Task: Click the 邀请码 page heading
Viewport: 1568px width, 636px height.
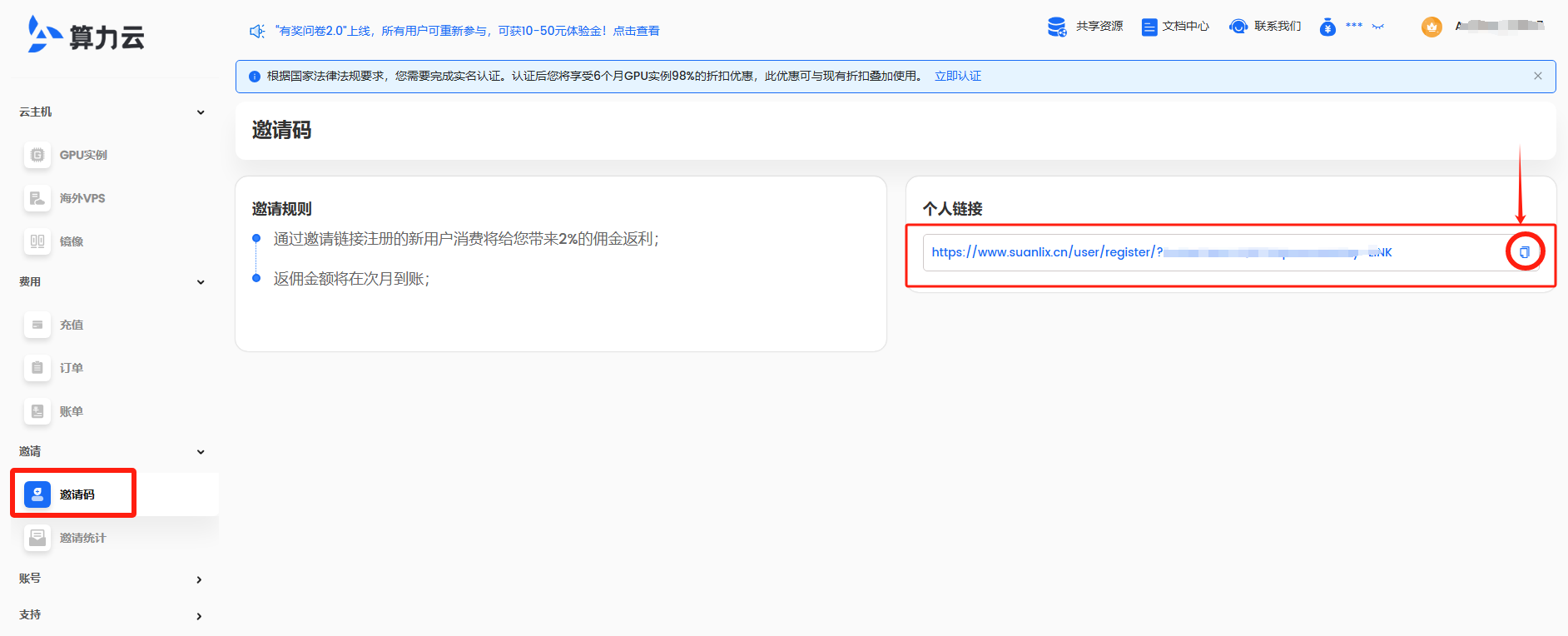Action: (281, 131)
